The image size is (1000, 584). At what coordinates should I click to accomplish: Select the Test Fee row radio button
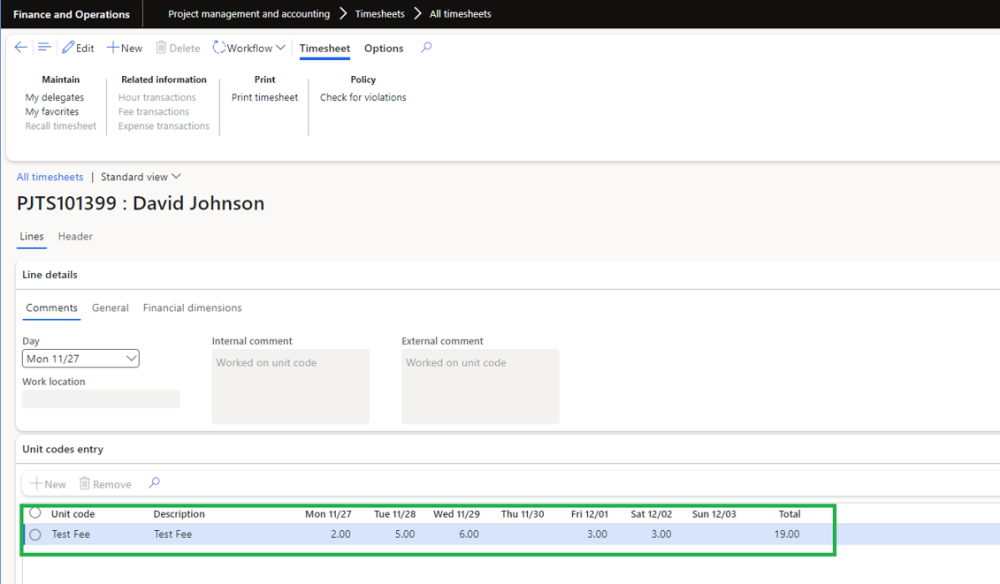pos(35,534)
